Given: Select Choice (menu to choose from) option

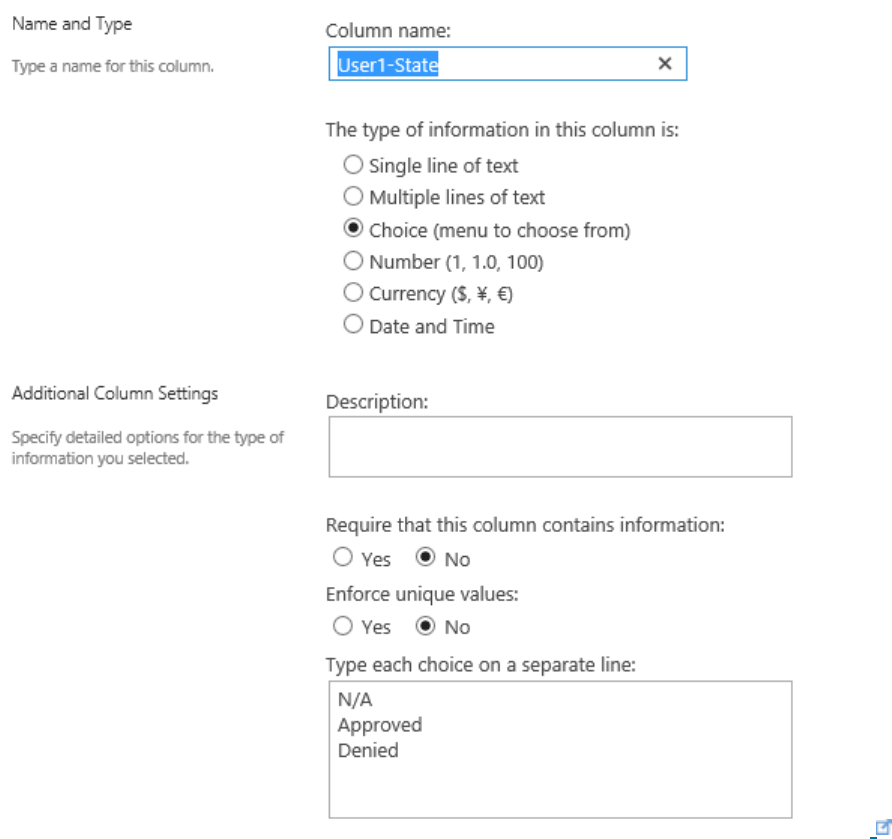Looking at the screenshot, I should point(351,229).
